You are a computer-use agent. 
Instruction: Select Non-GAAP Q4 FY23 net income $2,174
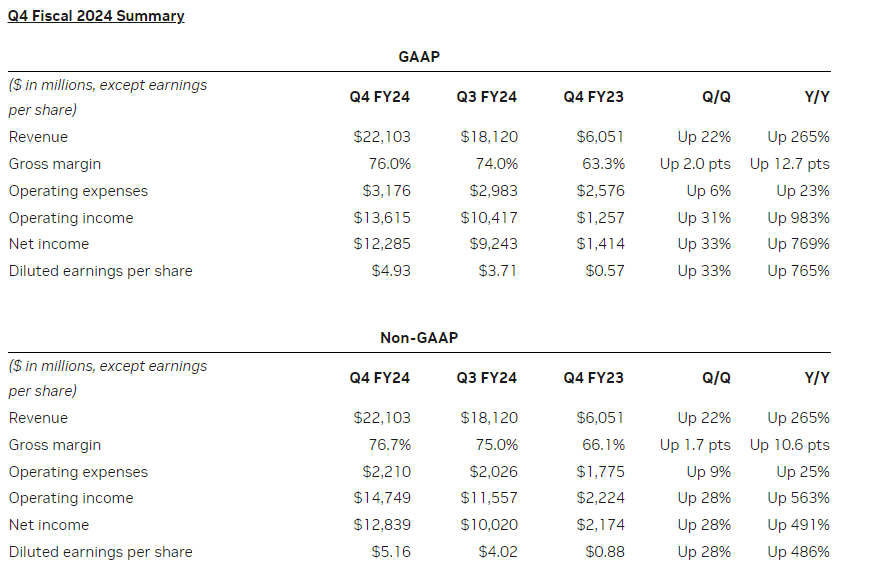coord(600,525)
